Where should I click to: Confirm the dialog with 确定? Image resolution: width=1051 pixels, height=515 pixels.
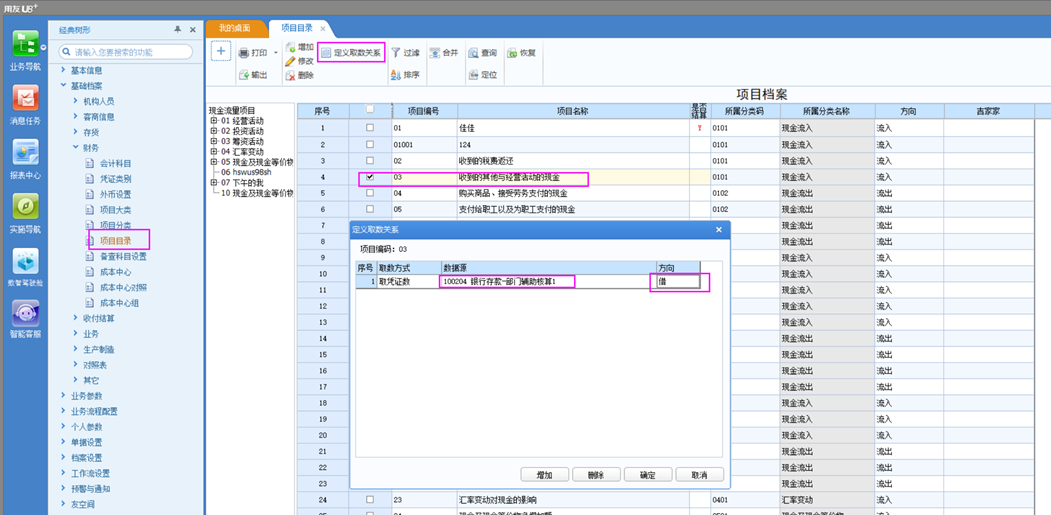[647, 475]
